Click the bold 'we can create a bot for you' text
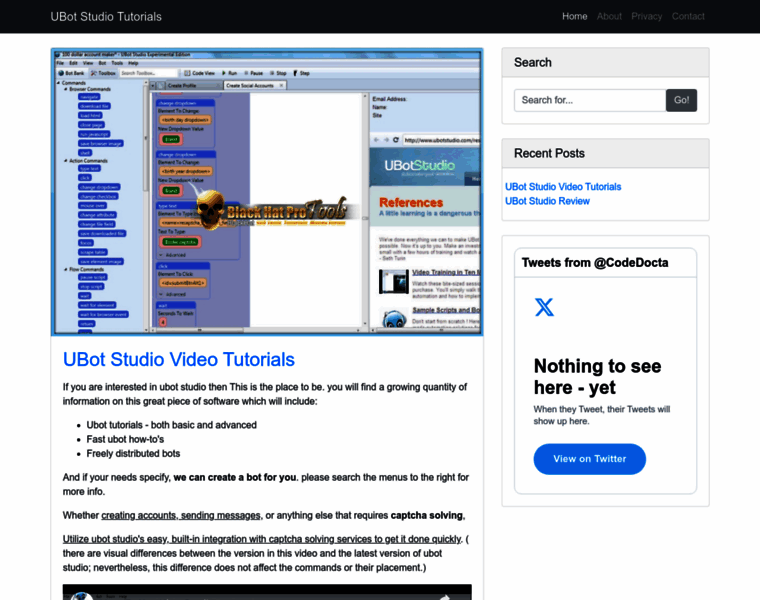The height and width of the screenshot is (600, 760). click(x=235, y=477)
